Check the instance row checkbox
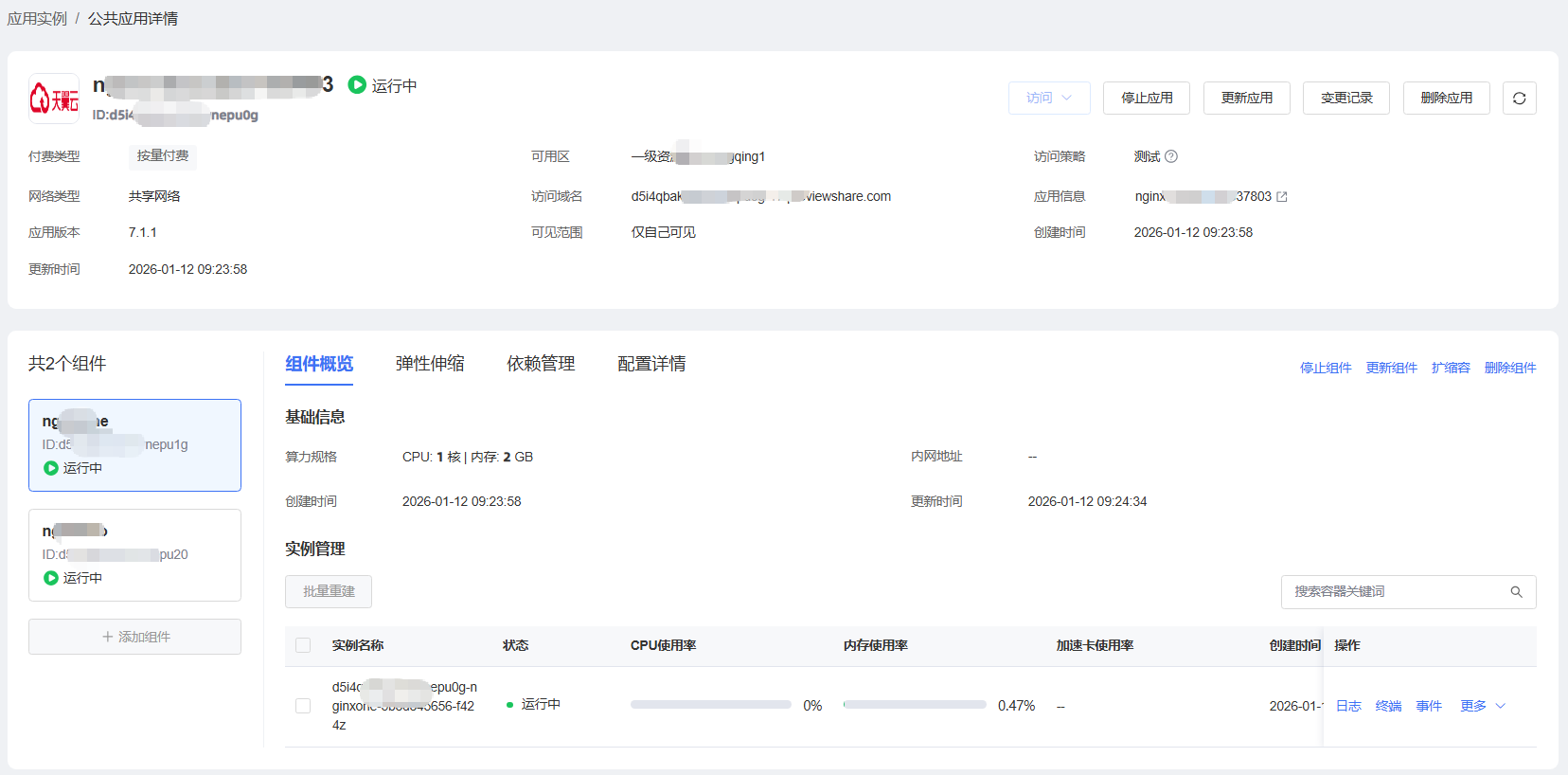Viewport: 1568px width, 775px height. pos(303,706)
